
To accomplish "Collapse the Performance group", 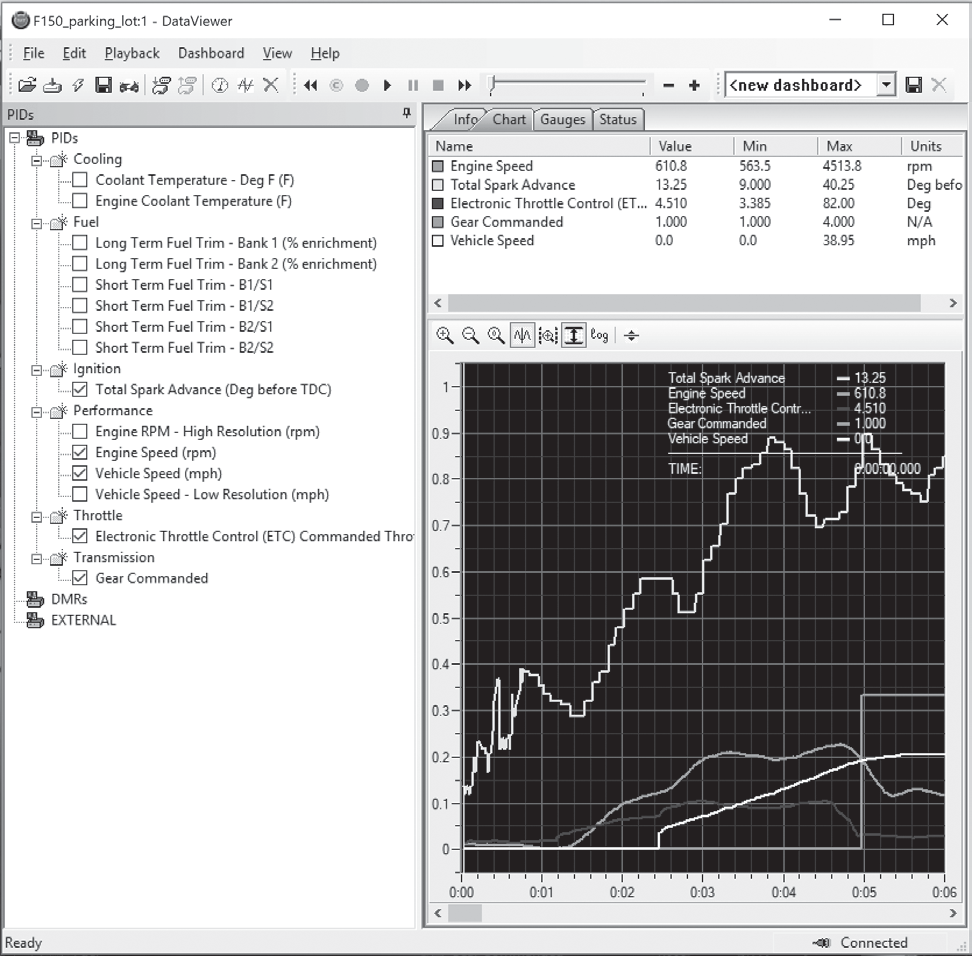I will tap(37, 412).
